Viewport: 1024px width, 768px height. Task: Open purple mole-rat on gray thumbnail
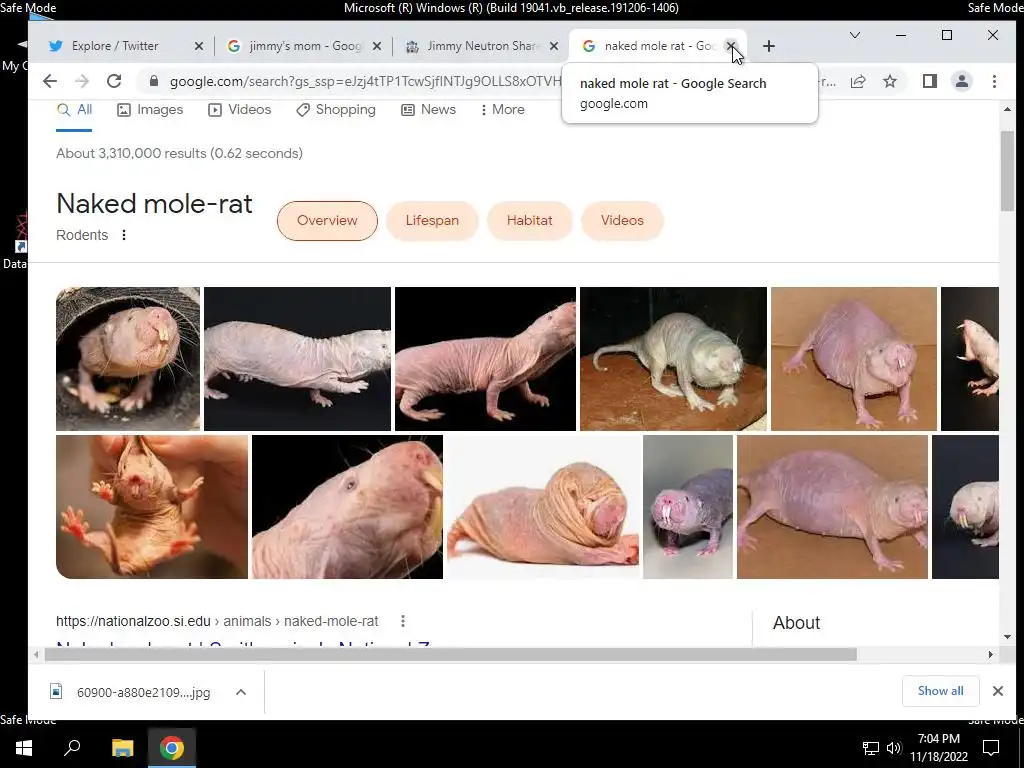coord(688,507)
